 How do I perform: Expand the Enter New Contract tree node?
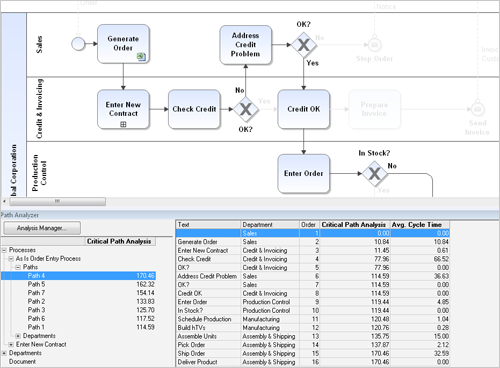pos(11,345)
